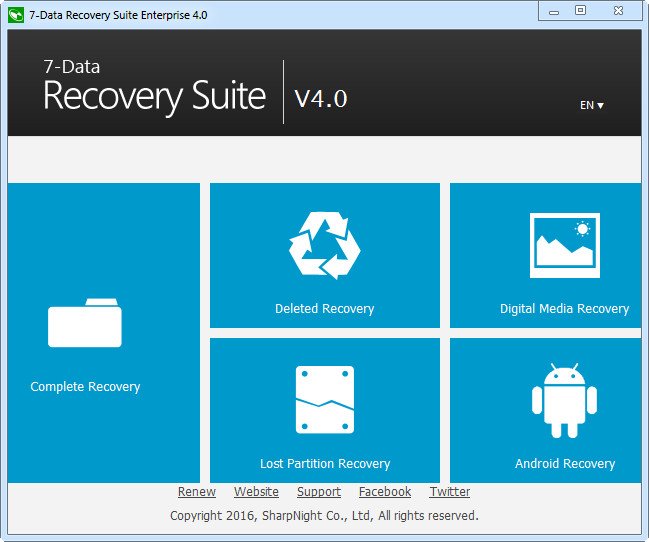Minimize the 7-Data Recovery window
This screenshot has width=649, height=542.
554,12
